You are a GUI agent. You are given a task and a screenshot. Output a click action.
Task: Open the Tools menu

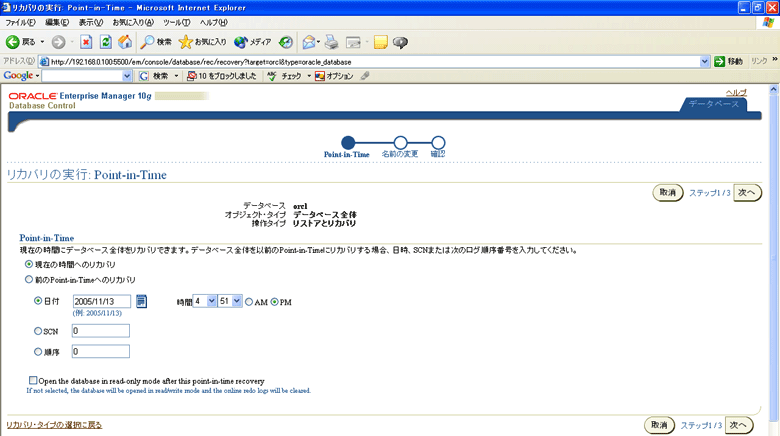(177, 22)
